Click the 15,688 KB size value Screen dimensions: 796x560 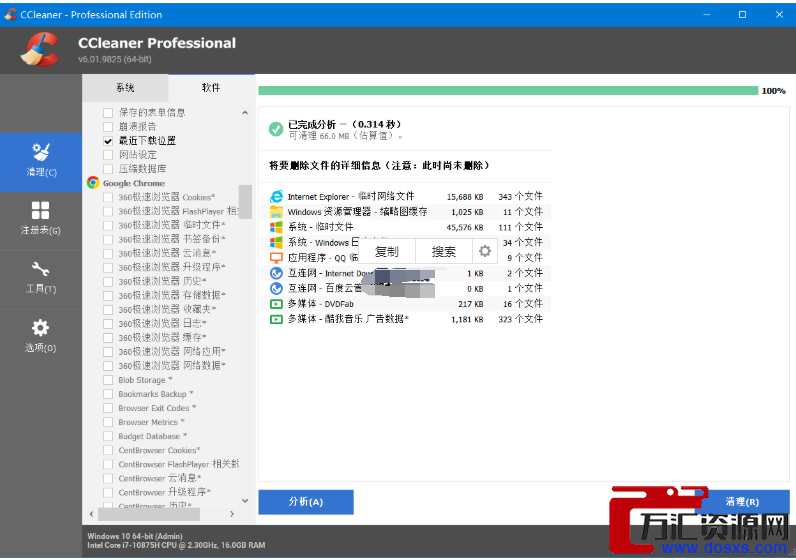[465, 197]
